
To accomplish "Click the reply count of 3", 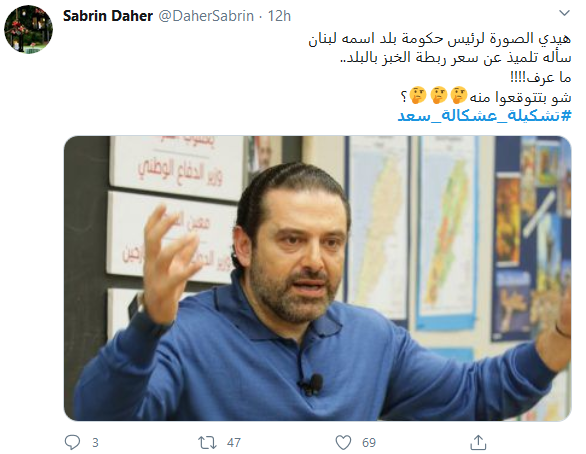I will pos(95,443).
